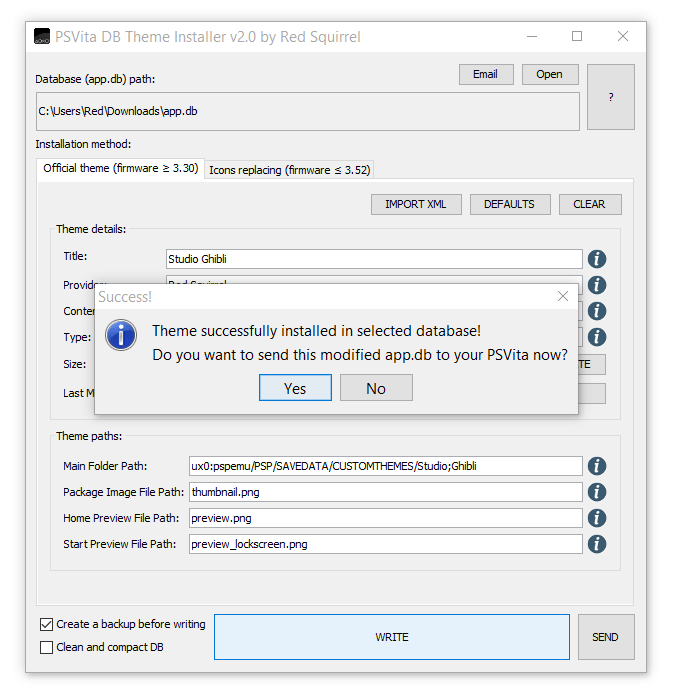
Task: Select the Official theme tab
Action: [x=120, y=169]
